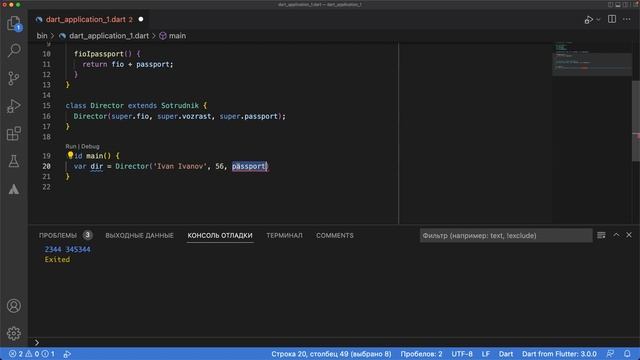Click cursor position Строка 20 status item

point(331,354)
